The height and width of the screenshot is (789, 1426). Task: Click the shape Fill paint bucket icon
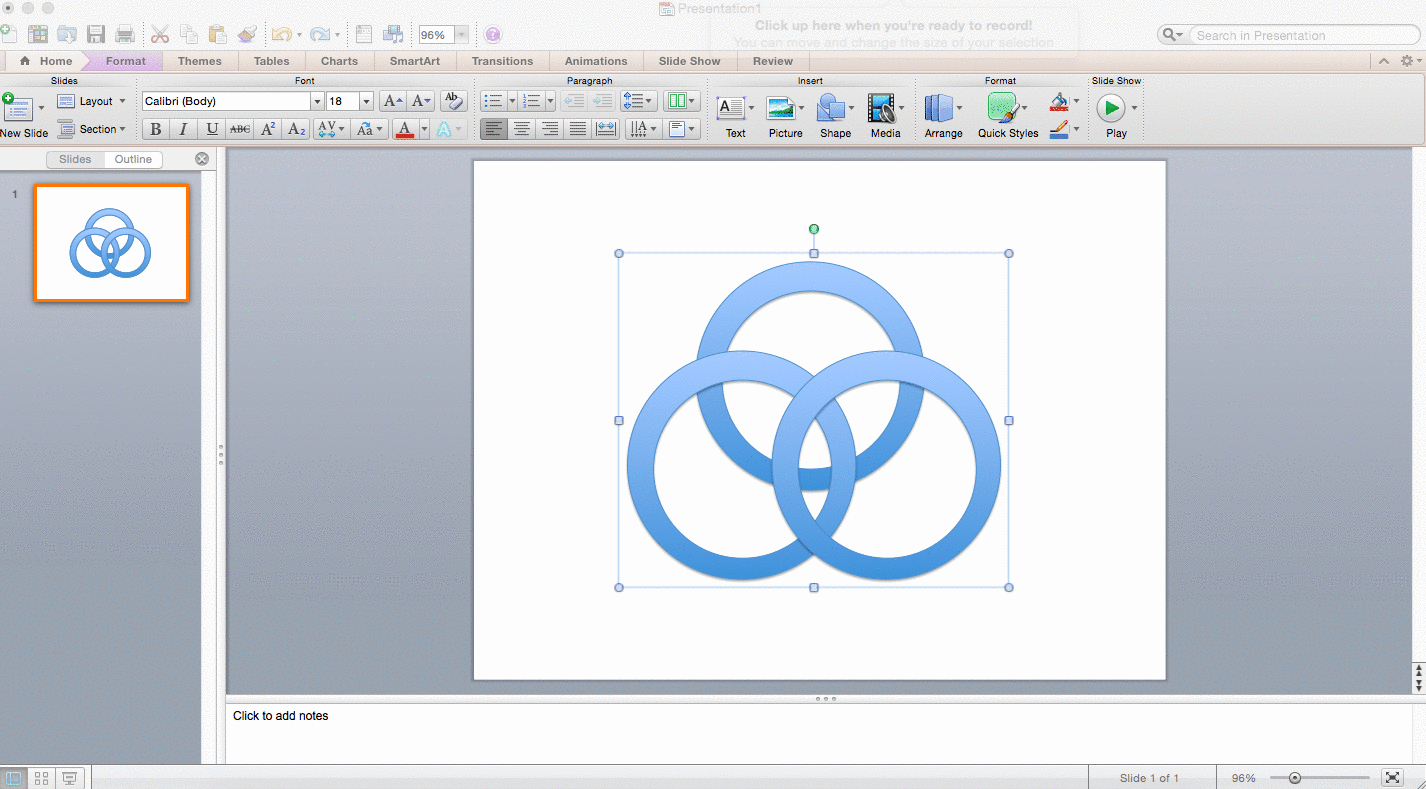pyautogui.click(x=1059, y=101)
